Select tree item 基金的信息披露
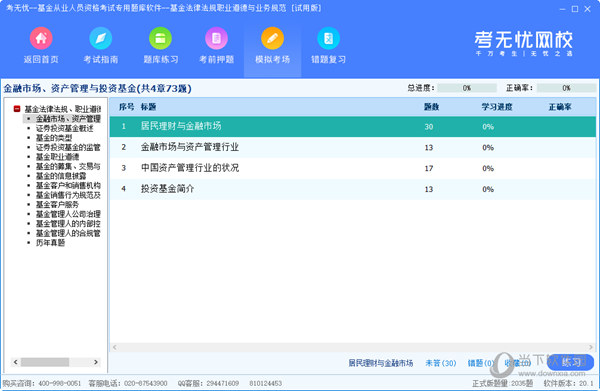Viewport: 600px width, 391px height. click(61, 176)
